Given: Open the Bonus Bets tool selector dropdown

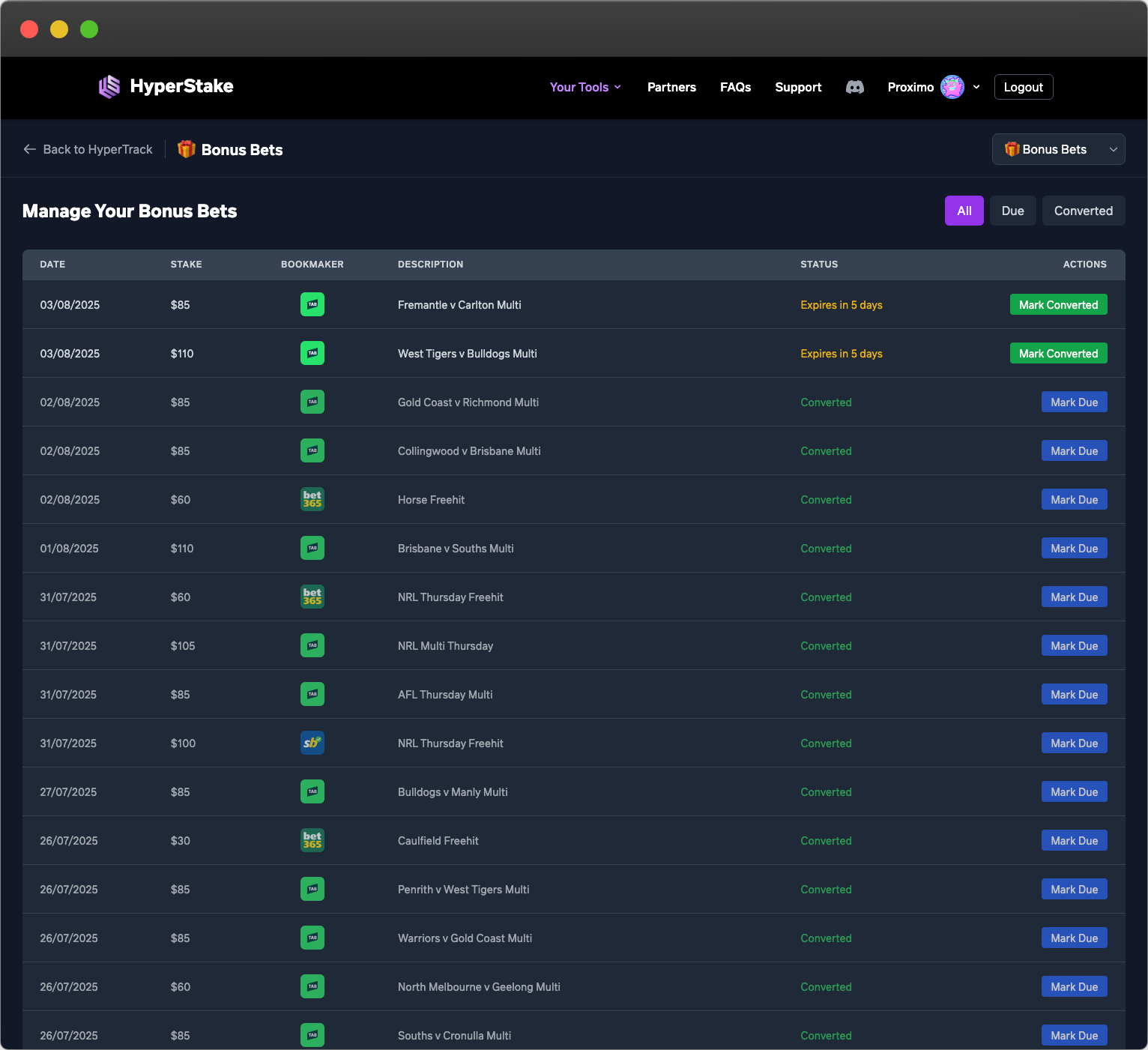Looking at the screenshot, I should (x=1059, y=149).
